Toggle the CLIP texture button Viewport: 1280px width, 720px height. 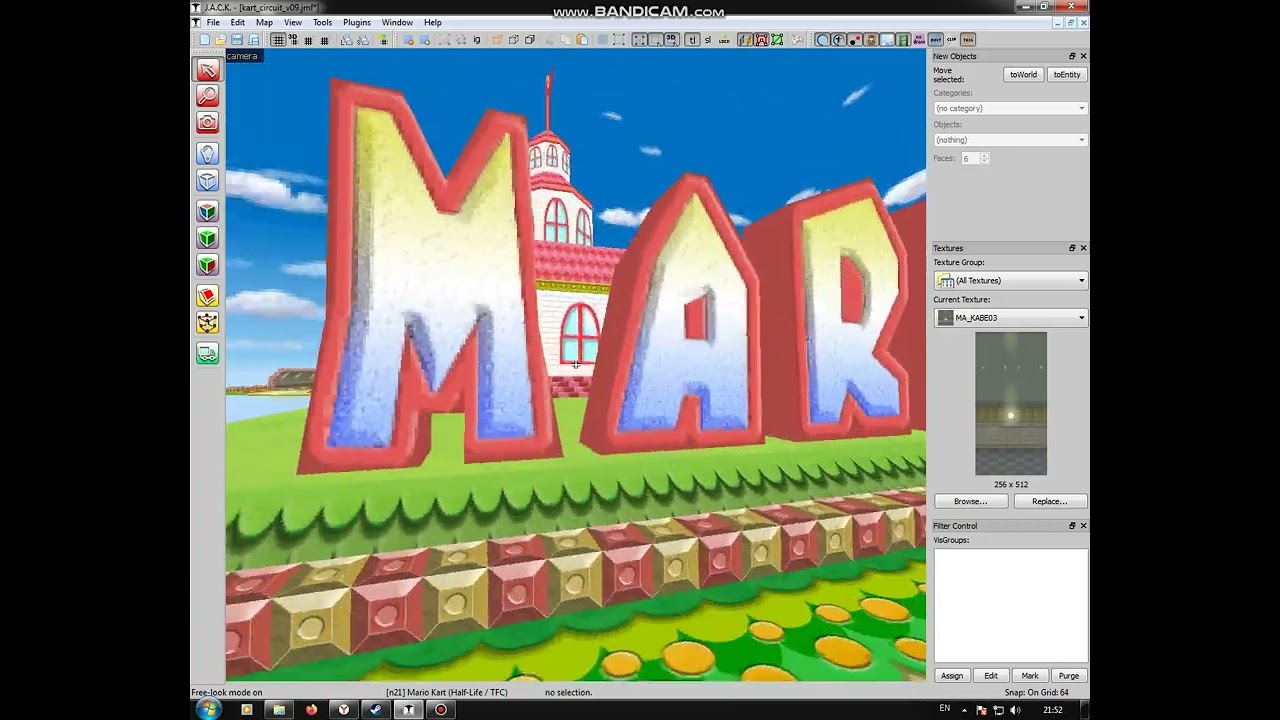[x=951, y=40]
